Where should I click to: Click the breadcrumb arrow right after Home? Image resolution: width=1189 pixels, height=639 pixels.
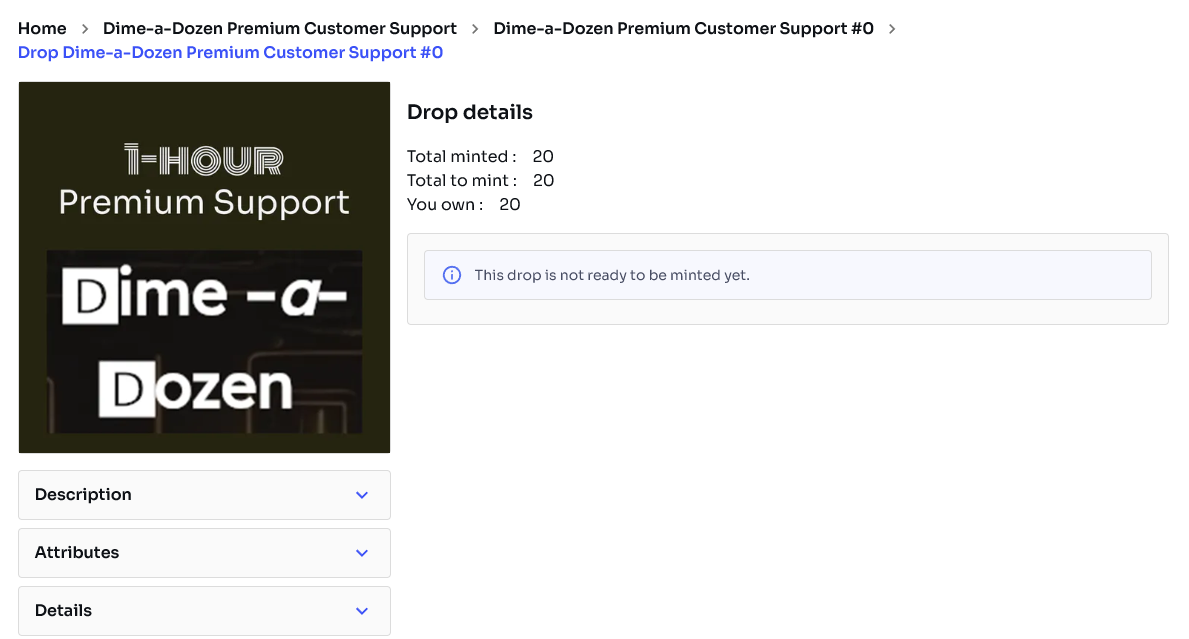click(x=85, y=29)
